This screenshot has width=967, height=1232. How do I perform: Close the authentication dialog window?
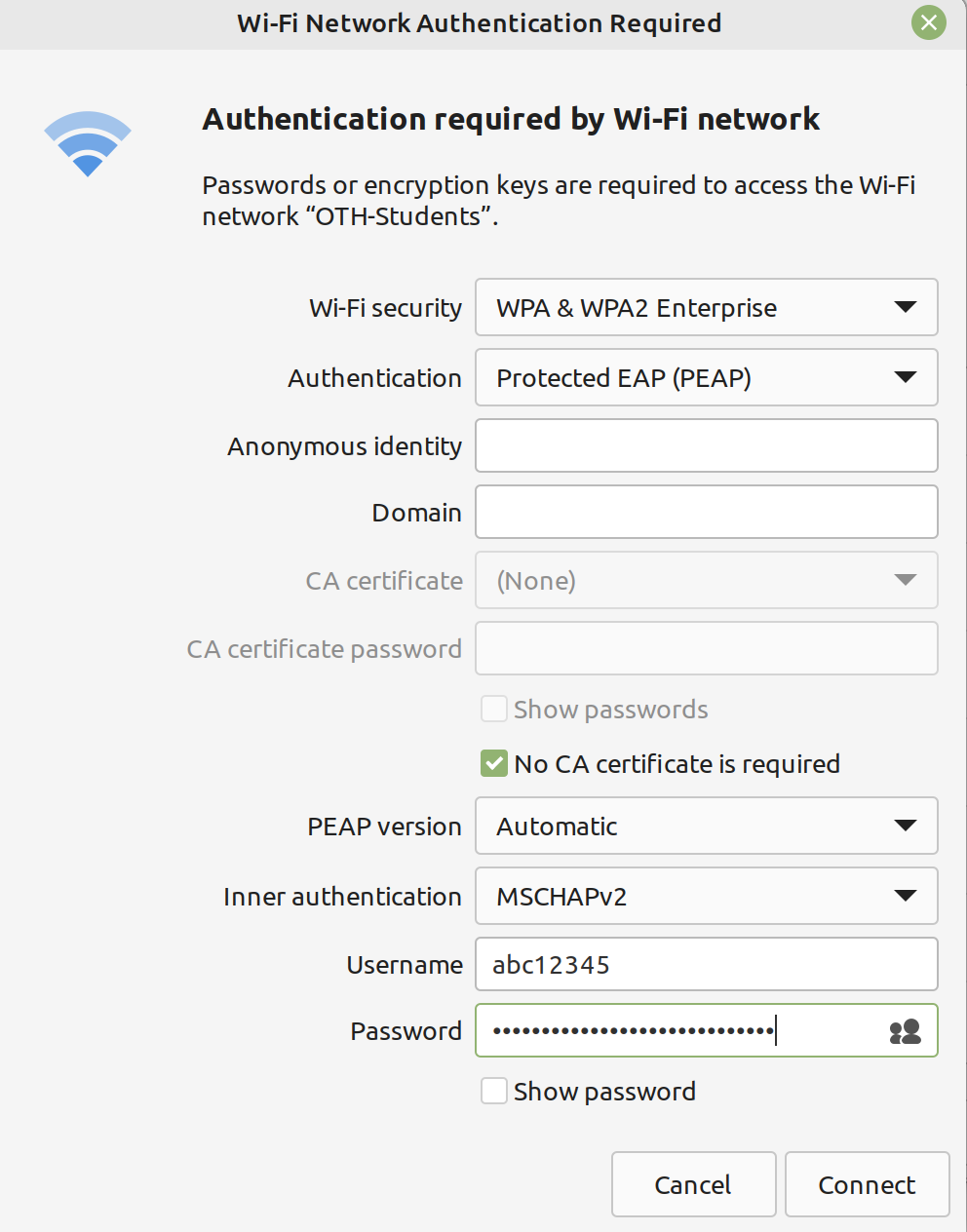tap(928, 22)
